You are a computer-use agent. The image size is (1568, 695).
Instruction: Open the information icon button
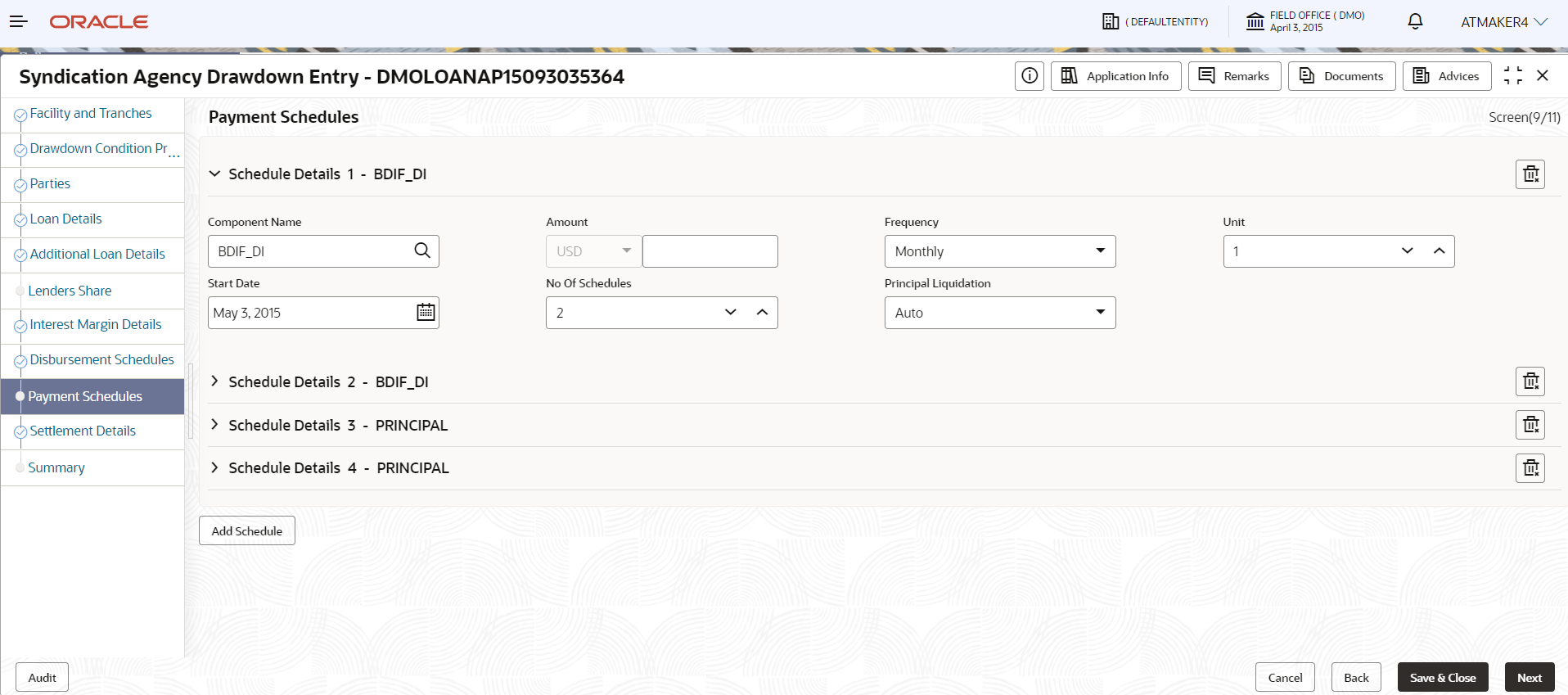tap(1030, 76)
